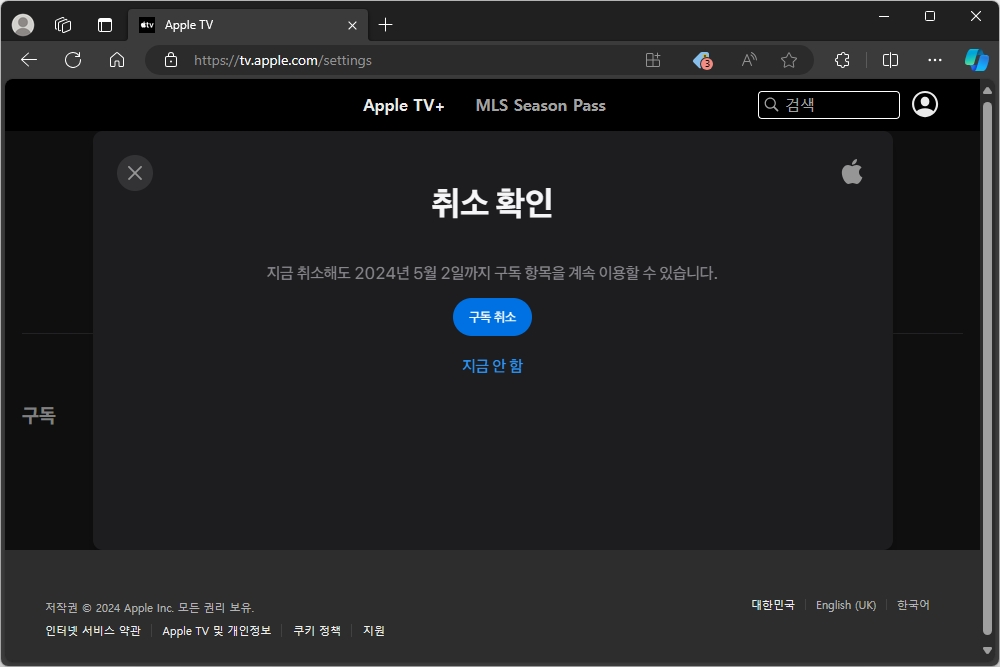
Task: Click the search magnifier icon
Action: pyautogui.click(x=771, y=105)
